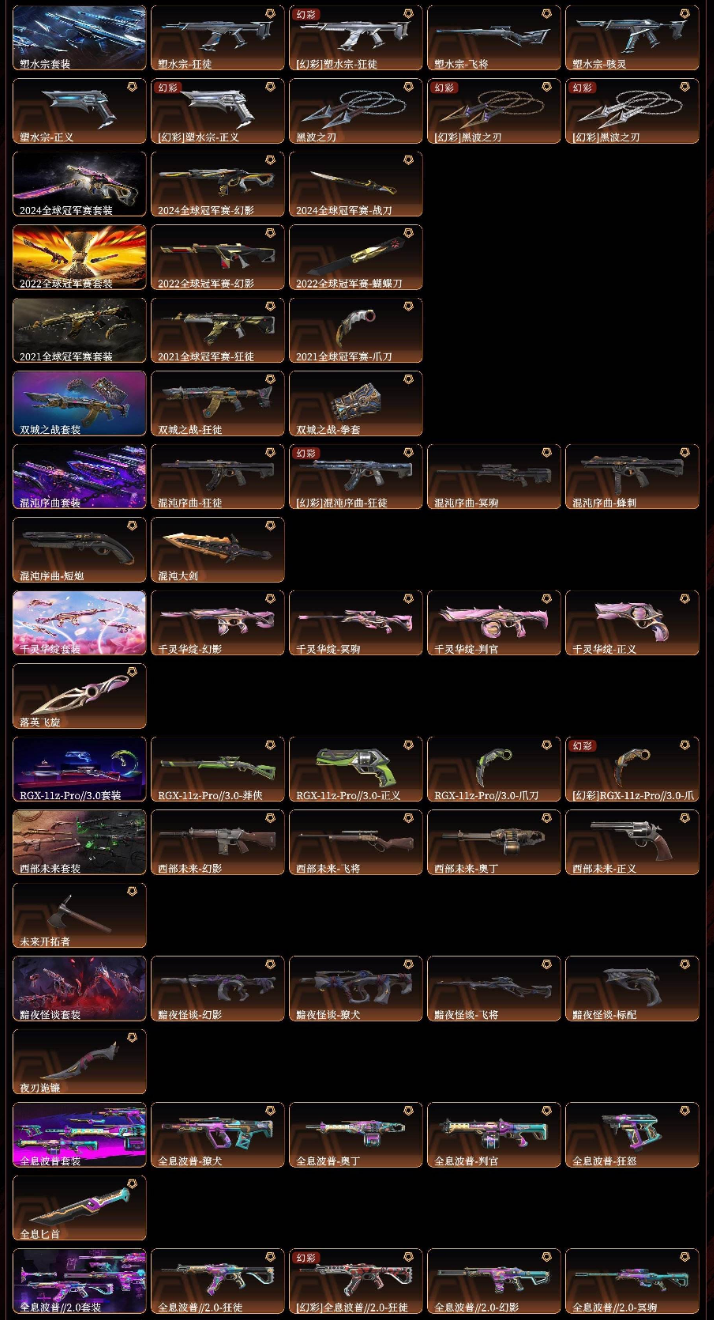Click 幻彩 tag on [幻彩]塑水宗-正义 card

[169, 88]
